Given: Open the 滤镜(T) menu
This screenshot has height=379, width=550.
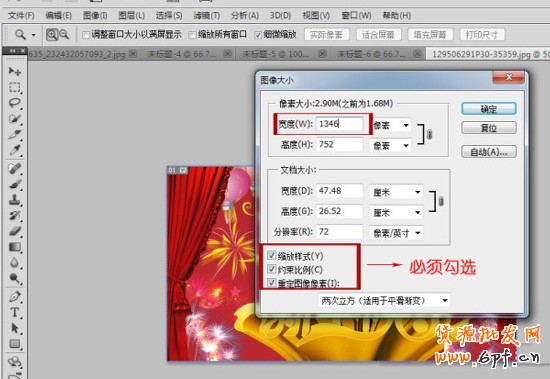Looking at the screenshot, I should tap(207, 15).
